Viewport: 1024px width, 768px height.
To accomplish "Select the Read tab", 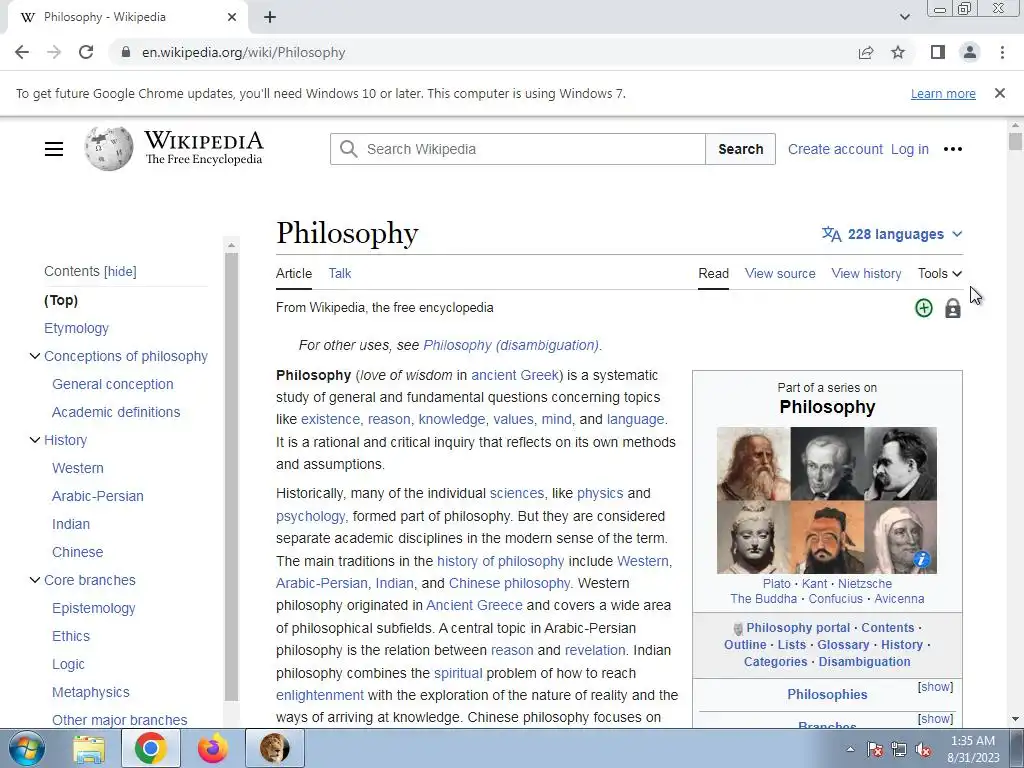I will (x=713, y=274).
